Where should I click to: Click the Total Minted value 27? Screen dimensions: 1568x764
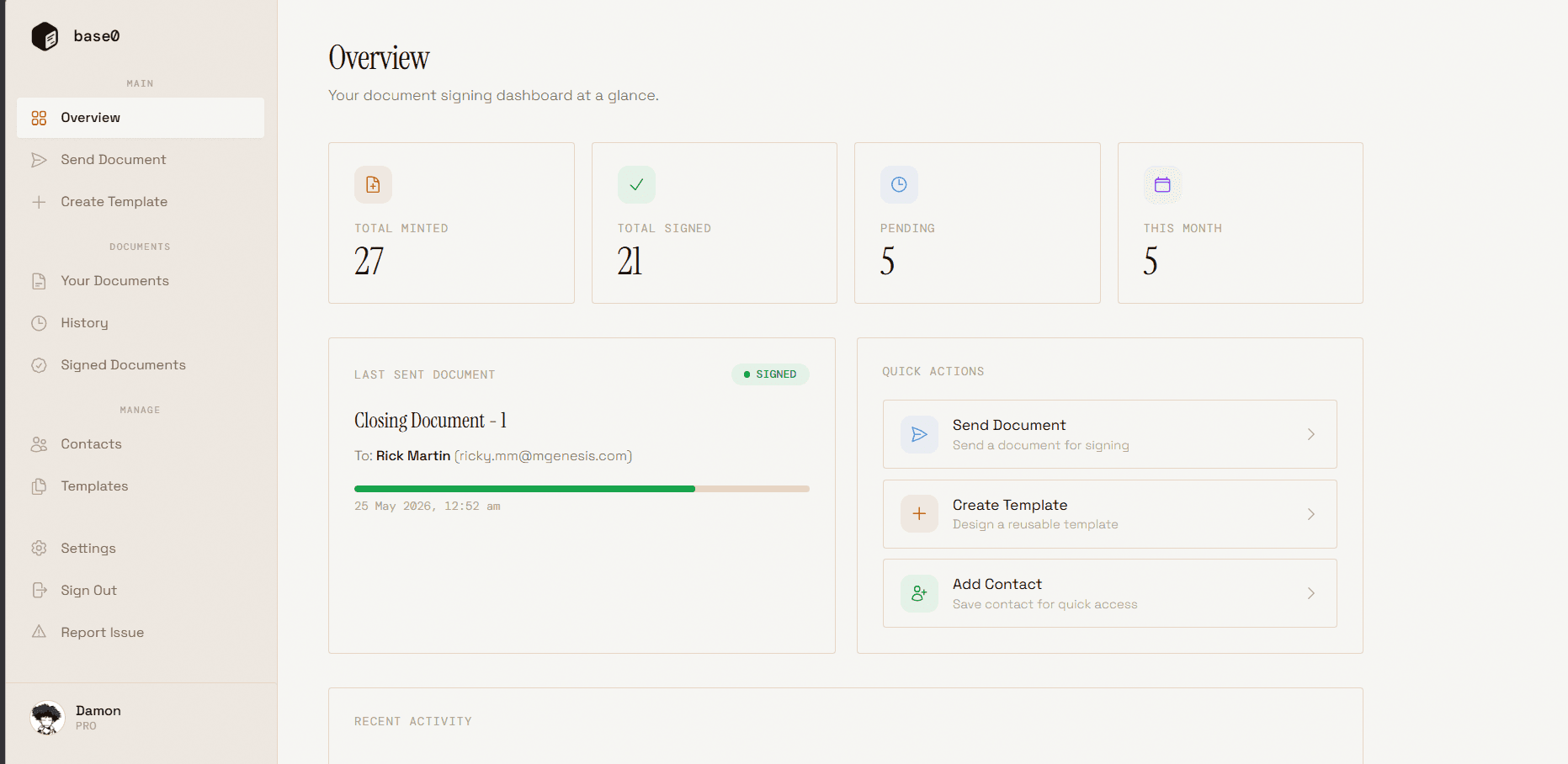point(369,261)
